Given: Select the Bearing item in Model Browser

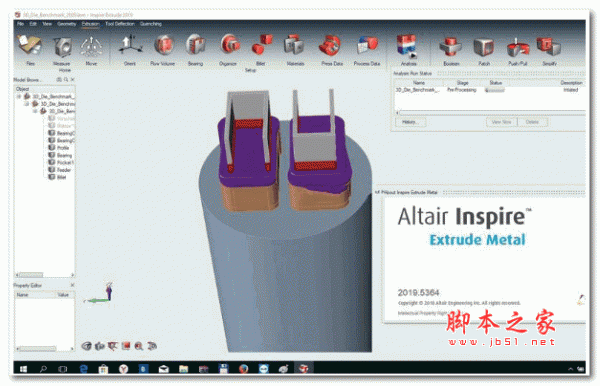Looking at the screenshot, I should [x=64, y=155].
